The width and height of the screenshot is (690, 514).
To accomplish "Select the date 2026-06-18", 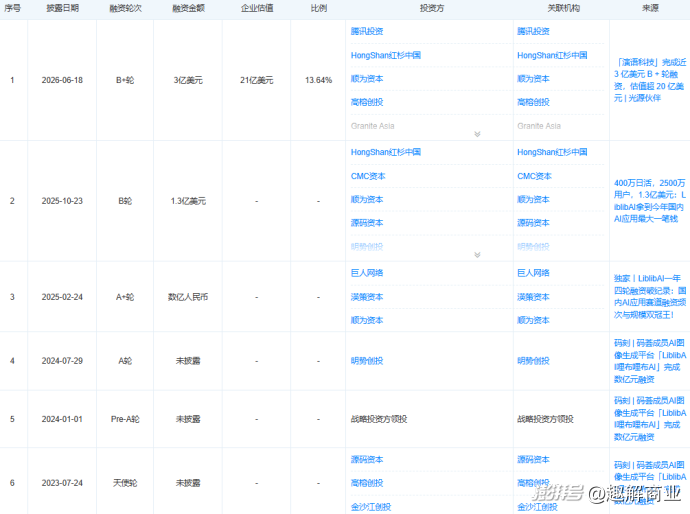I will coord(62,80).
